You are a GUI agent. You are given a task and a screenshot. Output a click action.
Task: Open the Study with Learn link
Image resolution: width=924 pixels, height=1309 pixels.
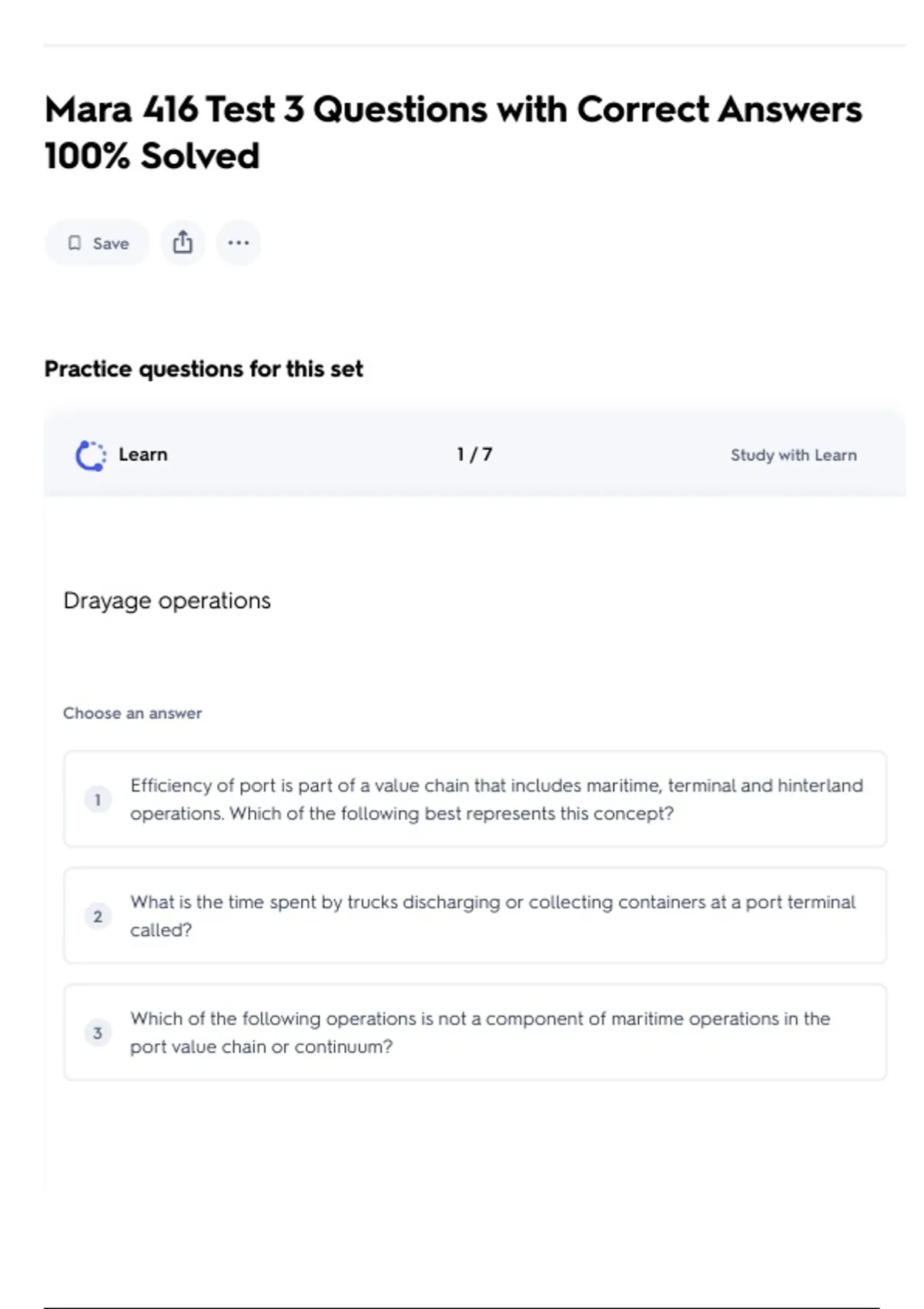[x=793, y=455]
